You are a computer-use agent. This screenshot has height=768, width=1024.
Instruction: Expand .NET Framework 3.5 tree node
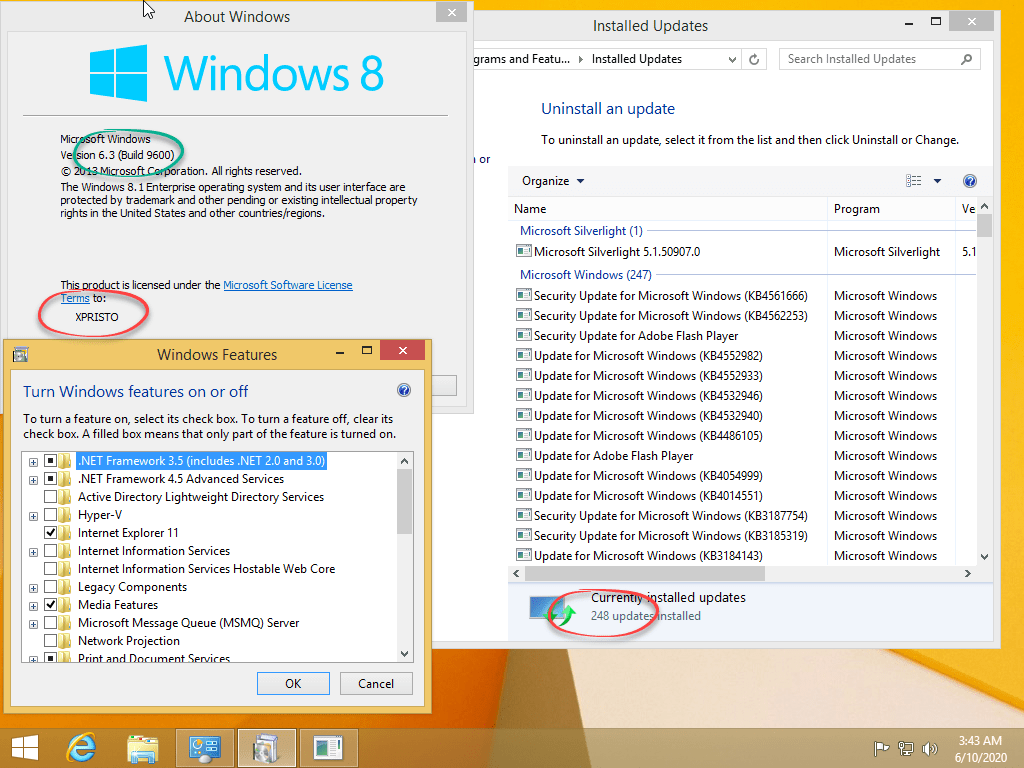pos(33,462)
